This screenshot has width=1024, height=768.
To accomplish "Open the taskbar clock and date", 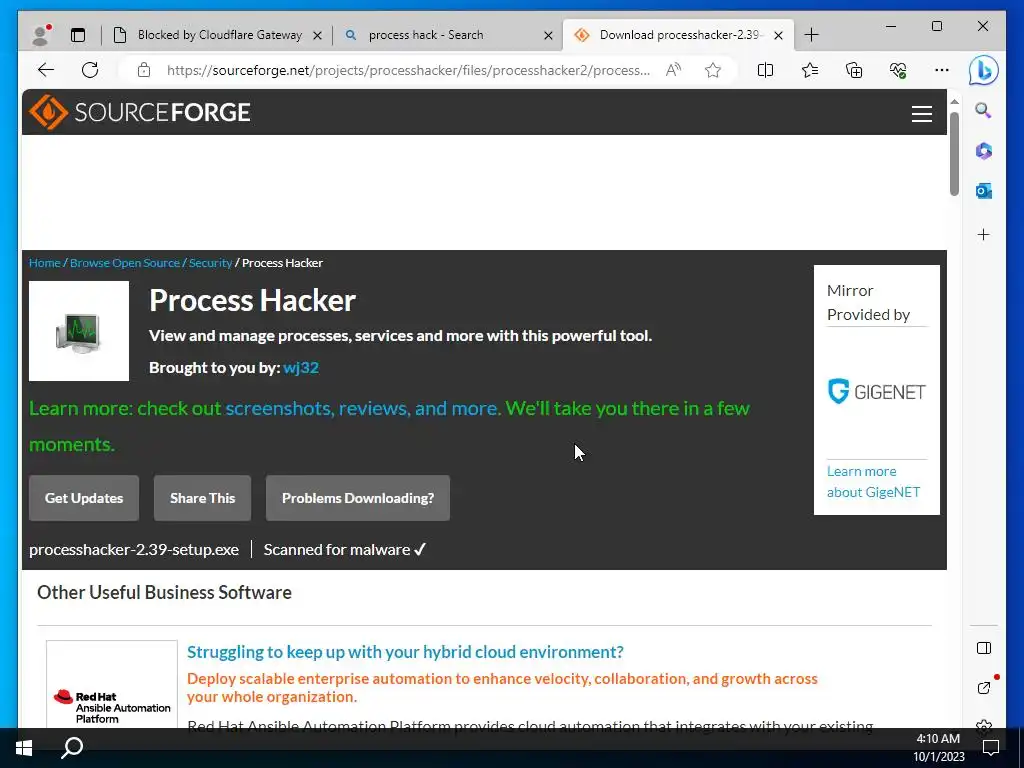I will pyautogui.click(x=938, y=748).
